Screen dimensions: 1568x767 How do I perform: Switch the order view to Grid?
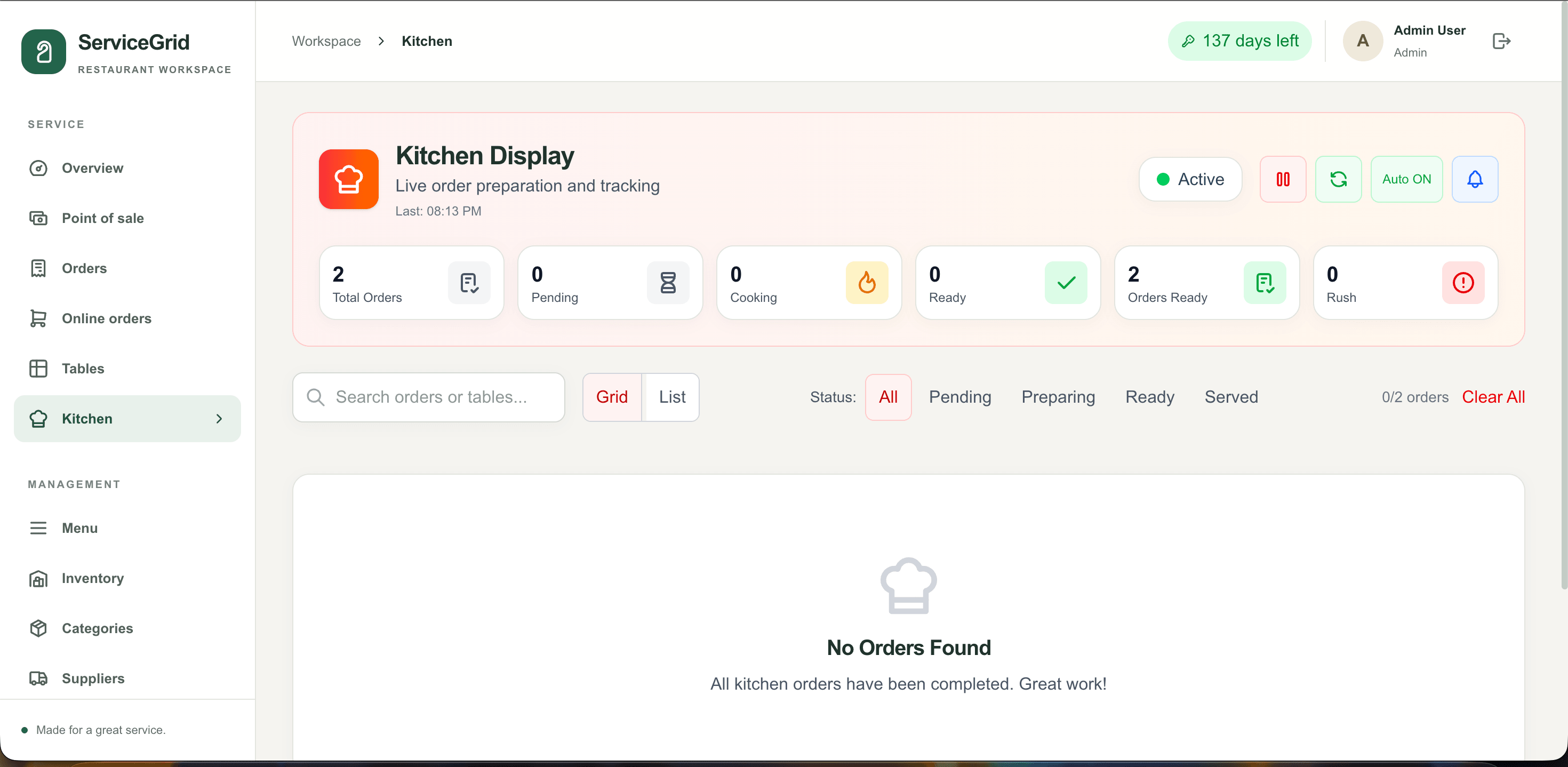coord(612,397)
